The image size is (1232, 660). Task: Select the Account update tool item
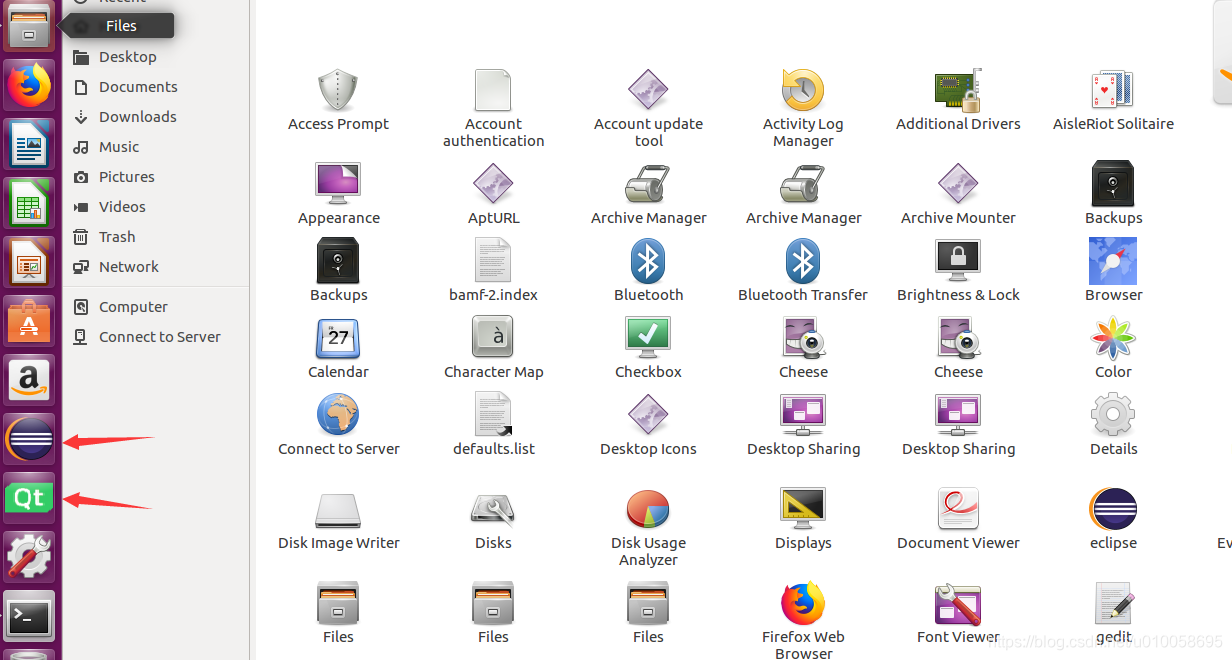(648, 90)
